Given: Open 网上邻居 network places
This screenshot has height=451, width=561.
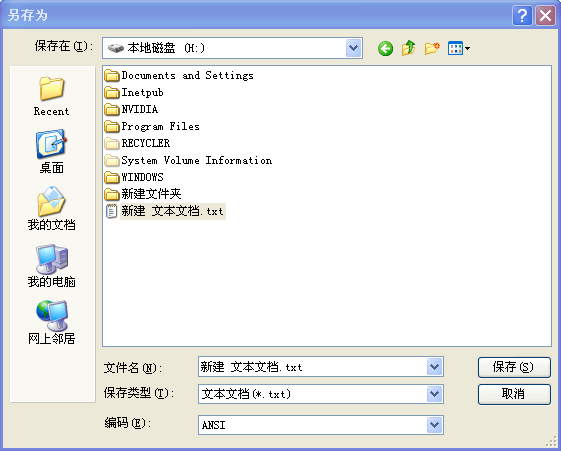Looking at the screenshot, I should click(x=52, y=322).
